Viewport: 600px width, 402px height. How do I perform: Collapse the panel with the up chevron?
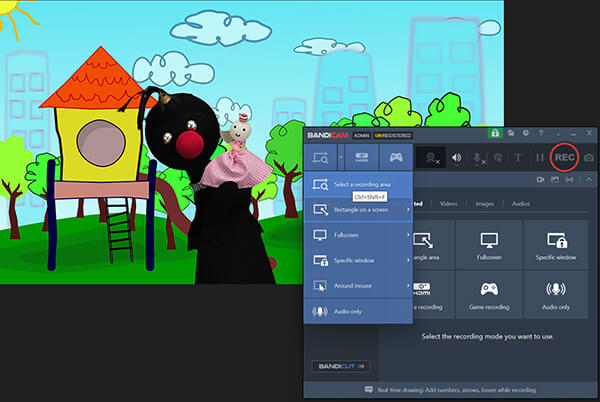[x=589, y=179]
